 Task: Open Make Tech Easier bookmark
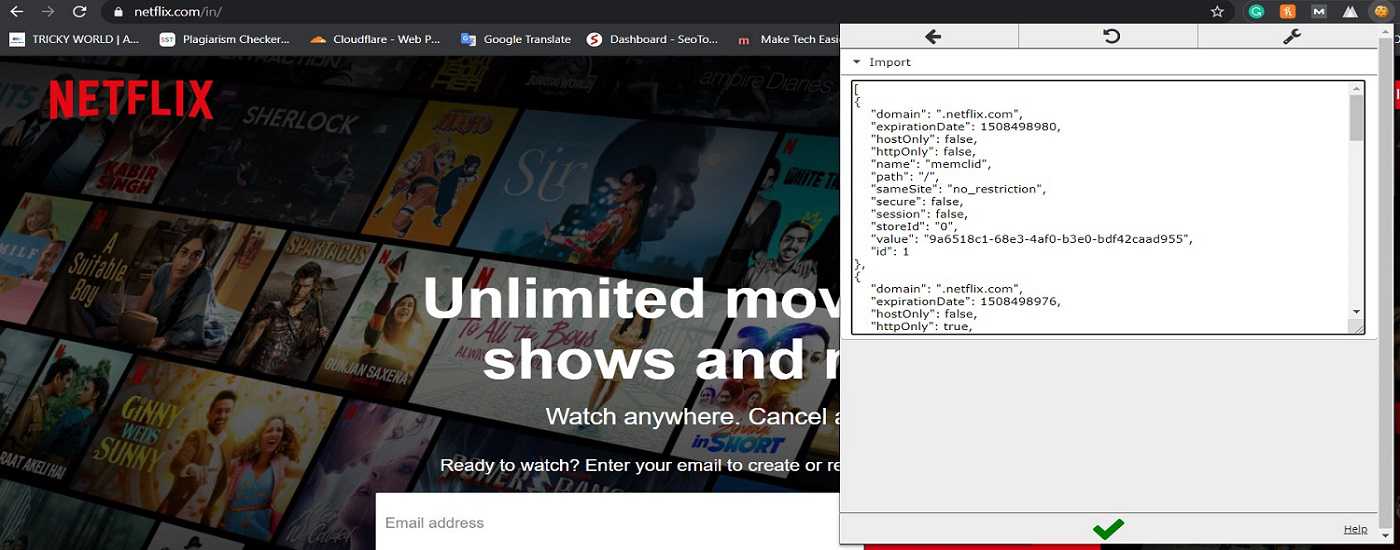click(x=788, y=39)
